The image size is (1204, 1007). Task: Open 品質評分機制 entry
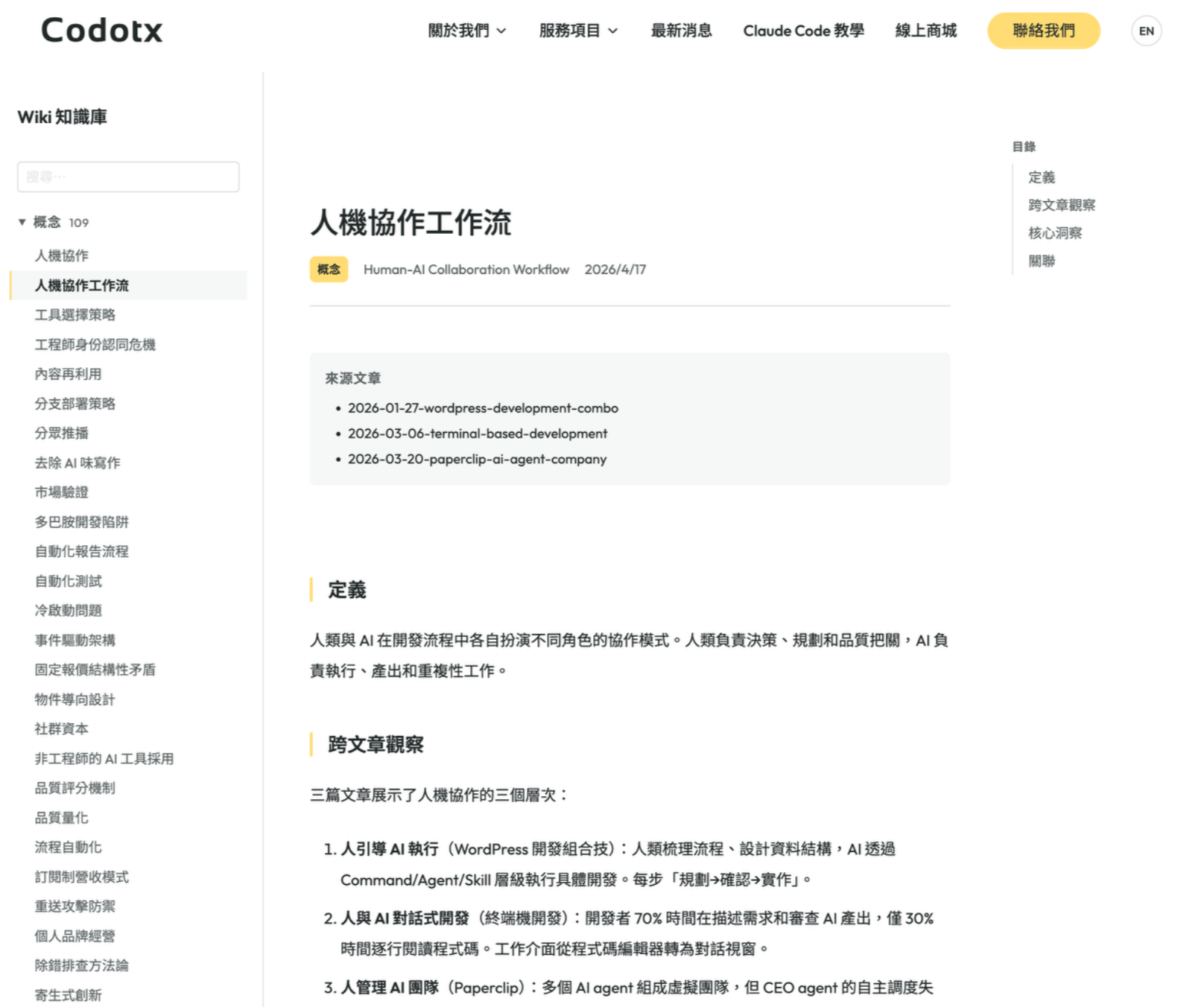click(x=75, y=788)
